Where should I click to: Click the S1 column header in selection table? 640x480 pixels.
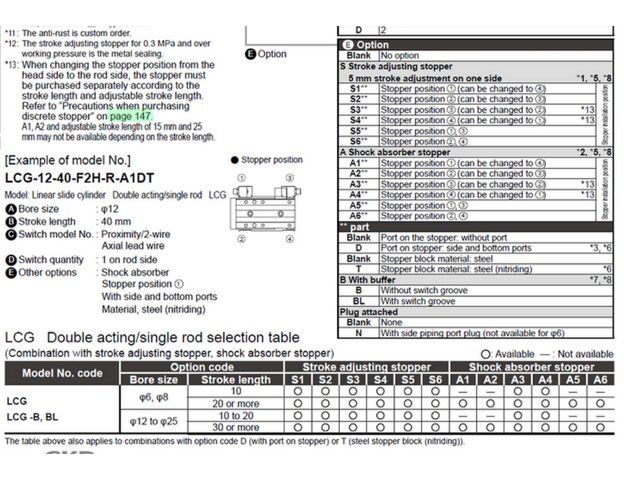298,380
